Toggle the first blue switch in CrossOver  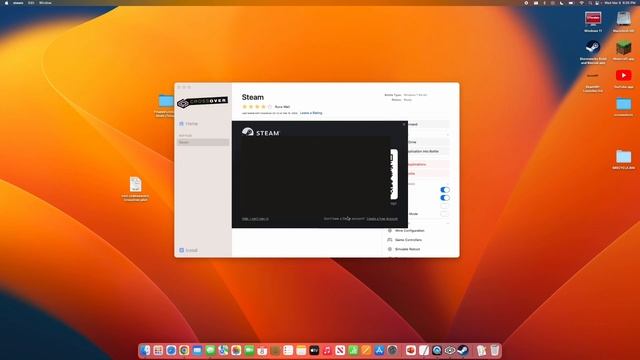pyautogui.click(x=444, y=190)
